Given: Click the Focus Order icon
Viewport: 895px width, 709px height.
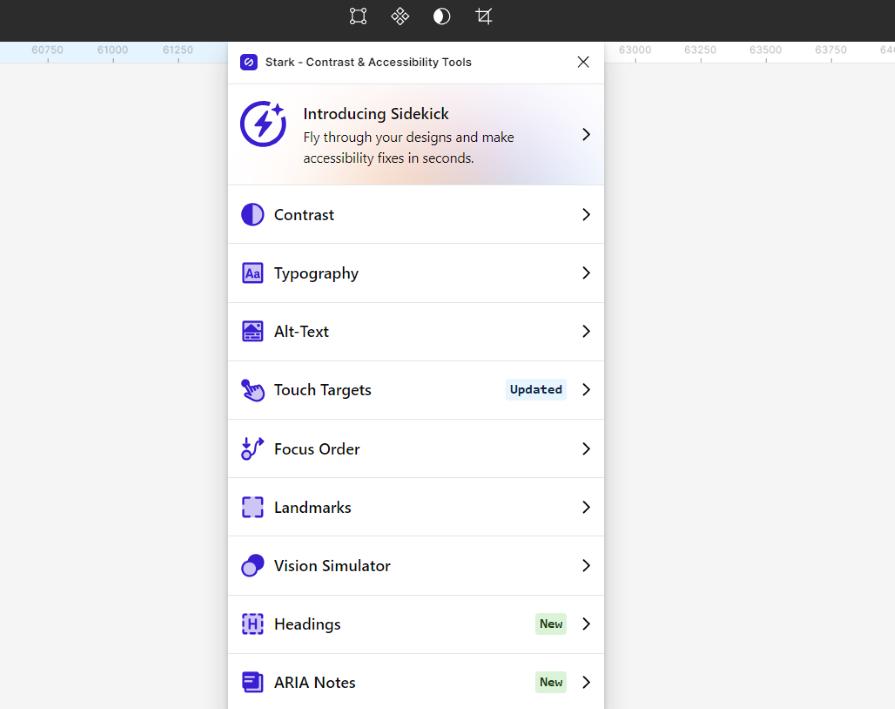Looking at the screenshot, I should [x=252, y=448].
